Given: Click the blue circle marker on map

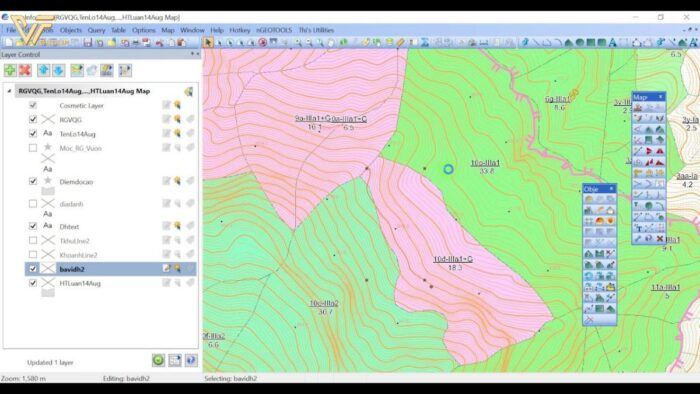Looking at the screenshot, I should coord(448,169).
